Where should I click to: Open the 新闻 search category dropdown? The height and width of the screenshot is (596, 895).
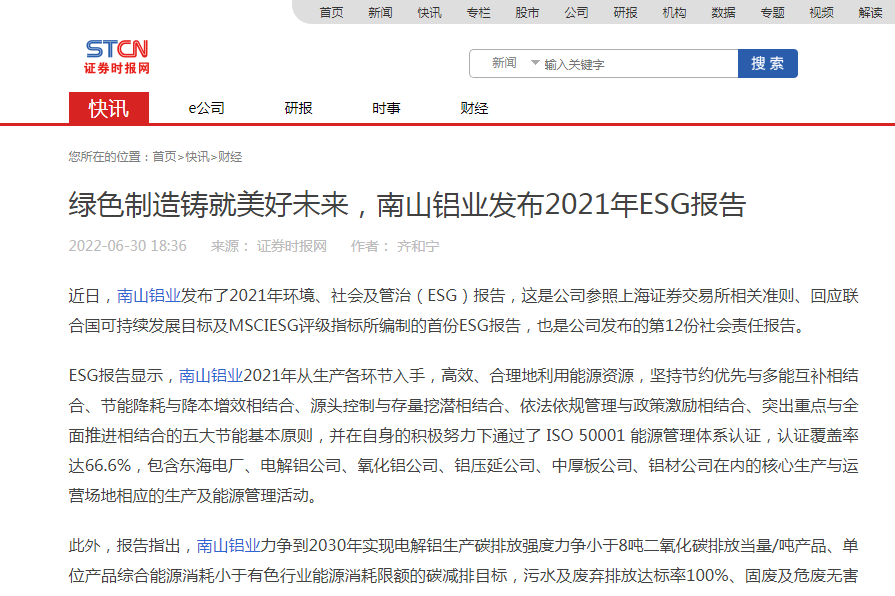click(514, 63)
